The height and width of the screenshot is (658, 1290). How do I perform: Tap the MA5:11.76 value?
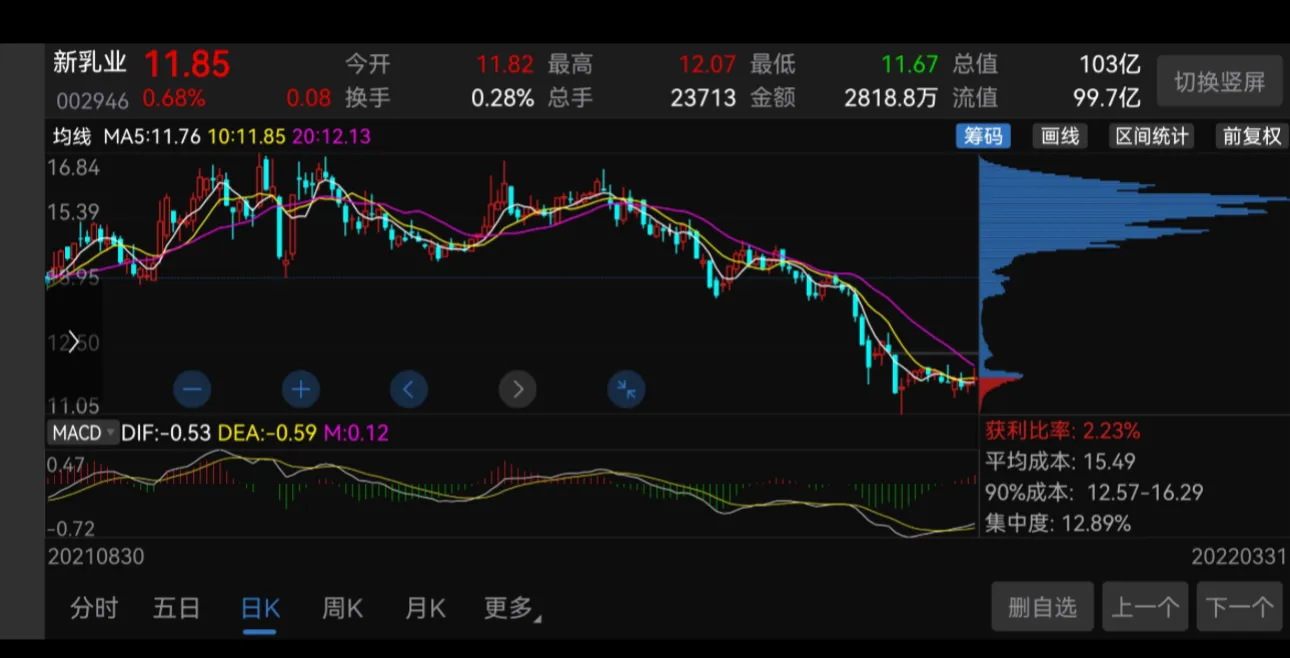tap(153, 136)
